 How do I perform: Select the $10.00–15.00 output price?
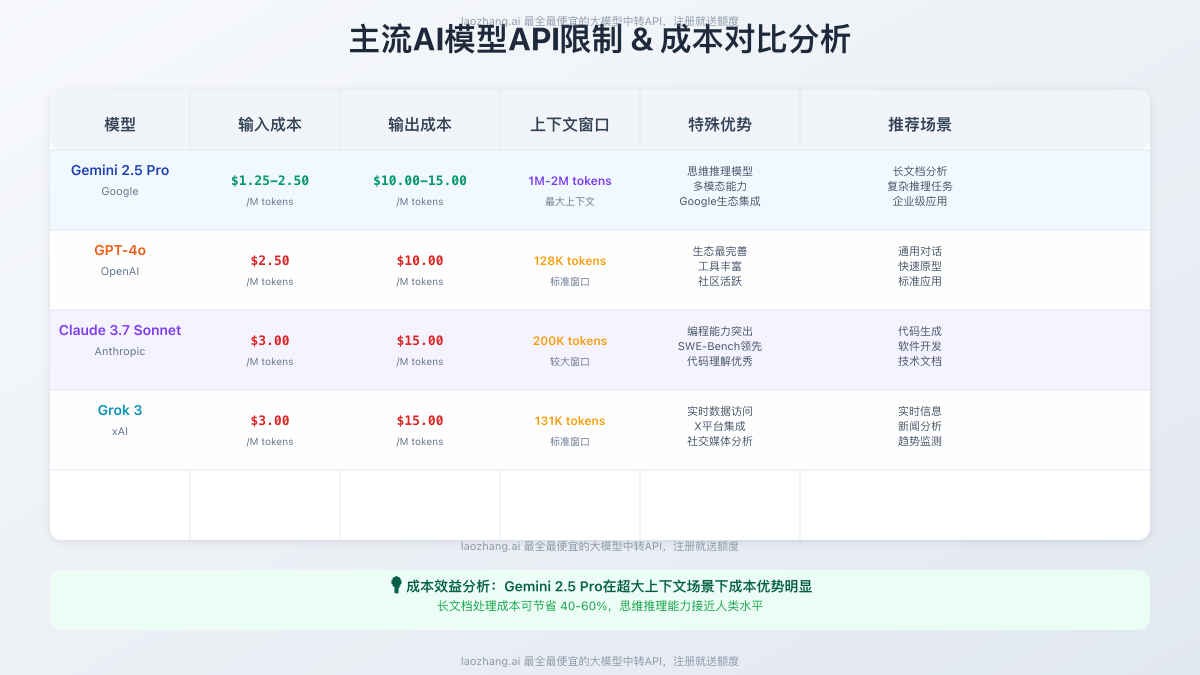(420, 181)
